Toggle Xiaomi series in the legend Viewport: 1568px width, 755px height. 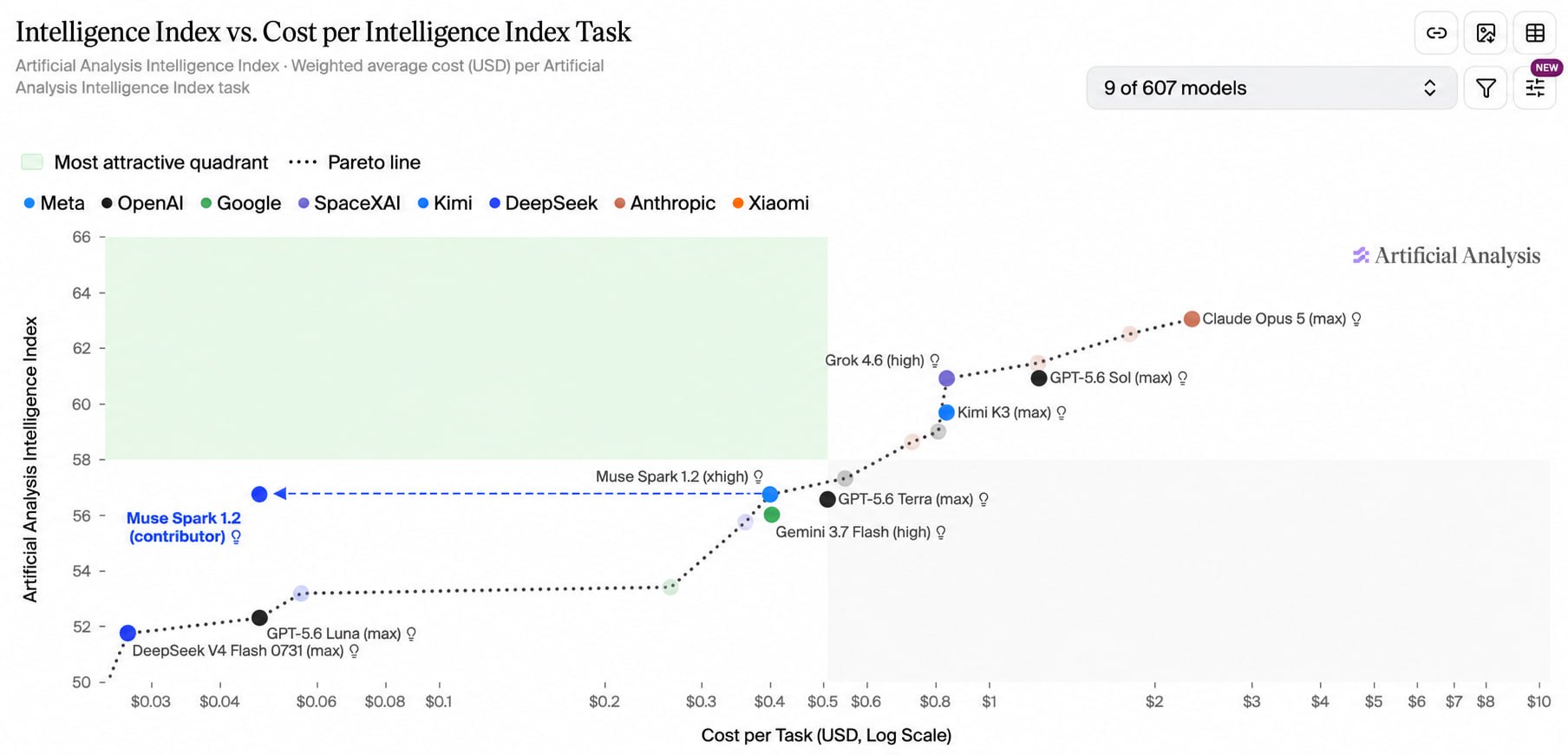770,203
